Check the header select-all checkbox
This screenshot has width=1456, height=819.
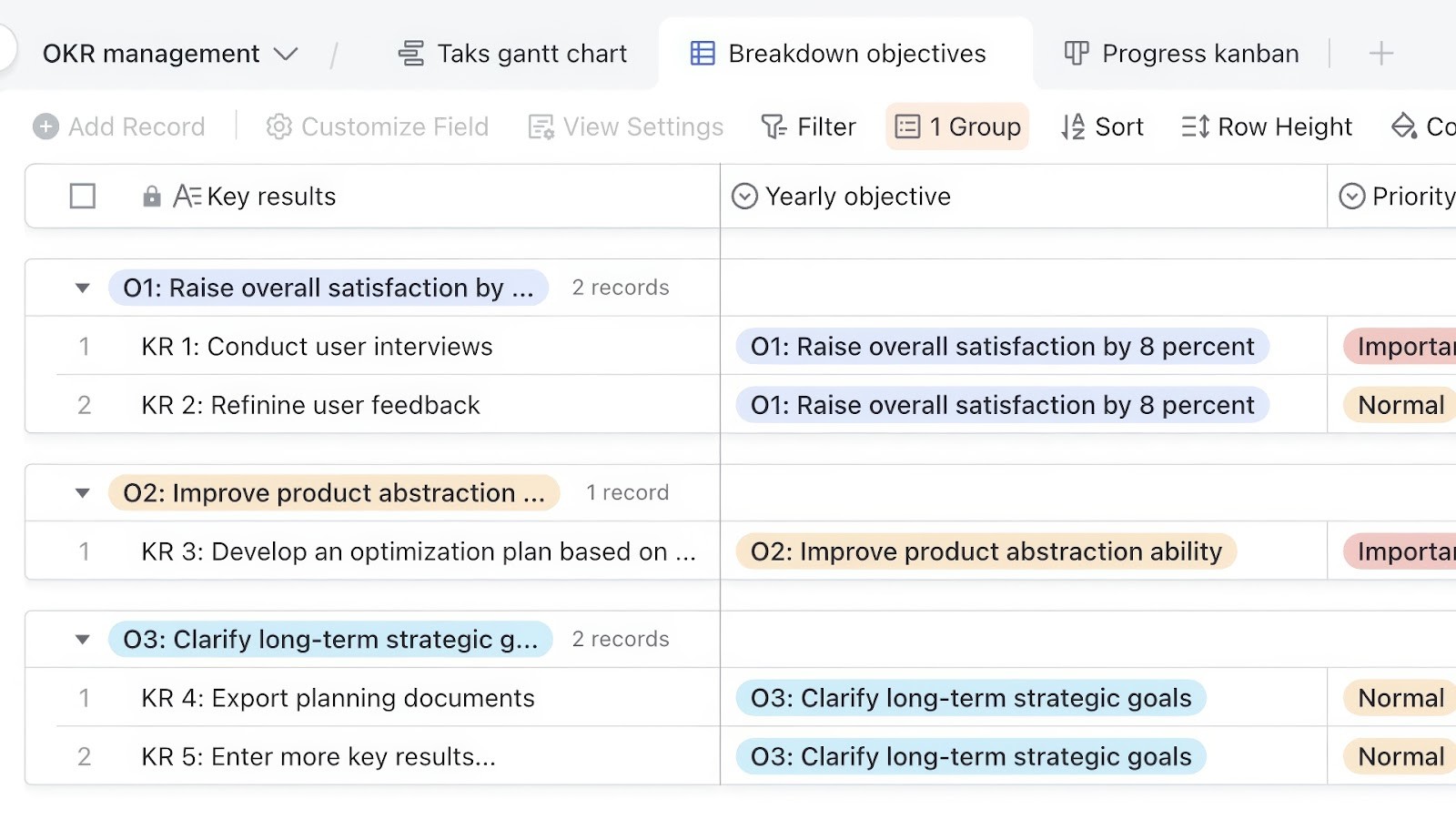pyautogui.click(x=82, y=196)
